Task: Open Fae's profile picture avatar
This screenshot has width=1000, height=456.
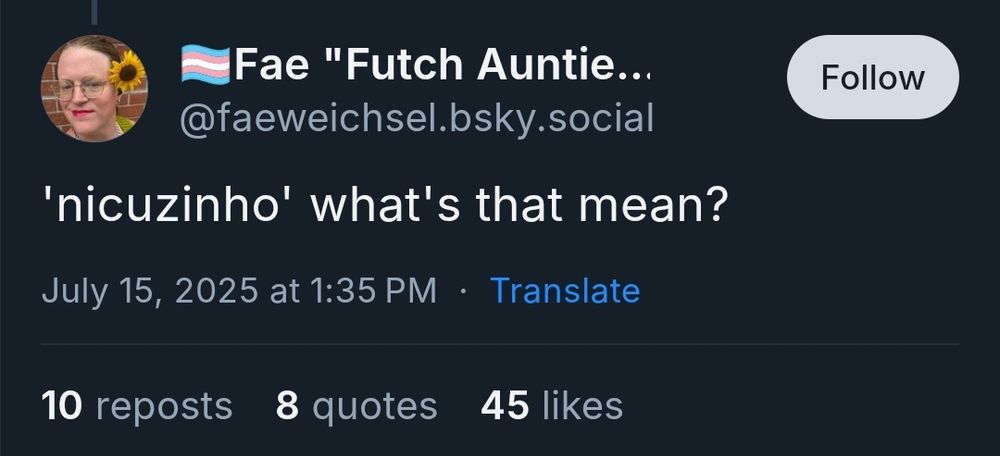Action: tap(93, 88)
